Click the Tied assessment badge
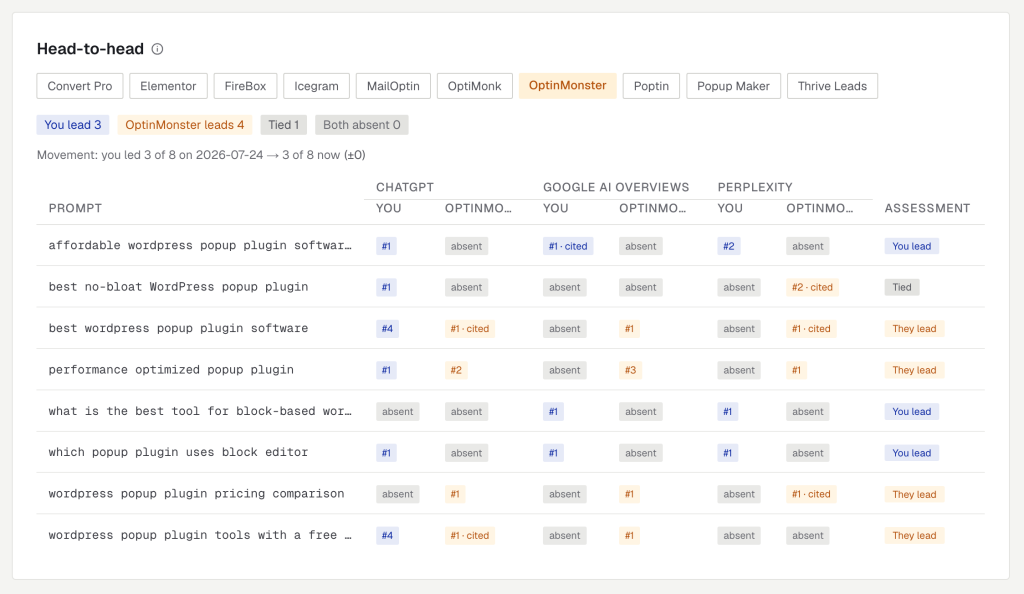 (902, 287)
